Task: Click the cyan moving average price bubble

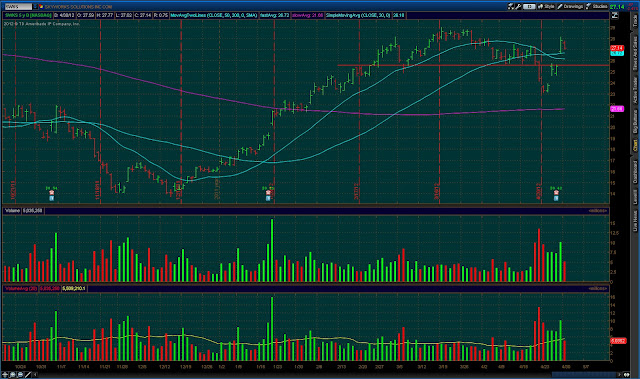Action: point(617,53)
